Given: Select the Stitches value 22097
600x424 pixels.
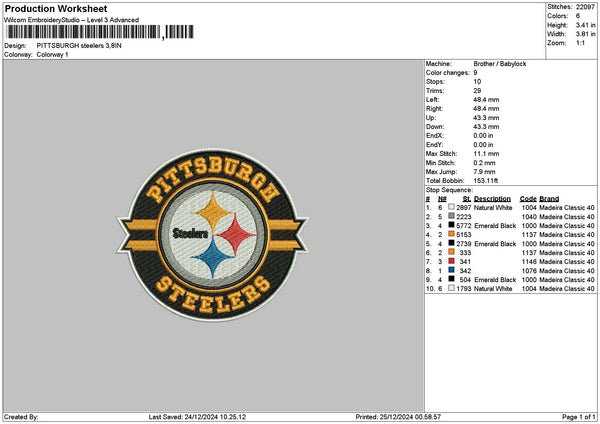Looking at the screenshot, I should click(585, 7).
